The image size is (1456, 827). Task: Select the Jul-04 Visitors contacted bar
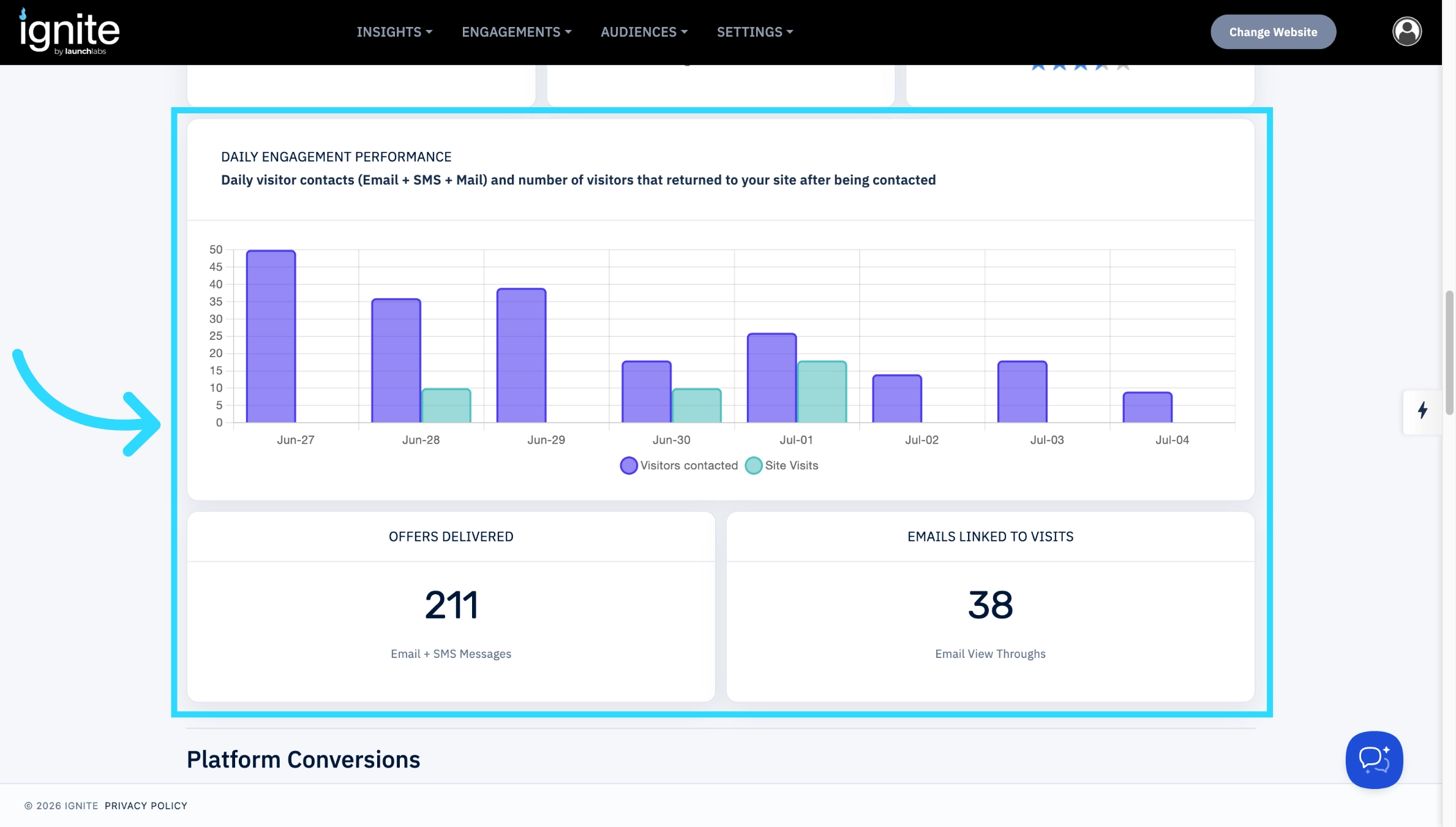(1147, 407)
